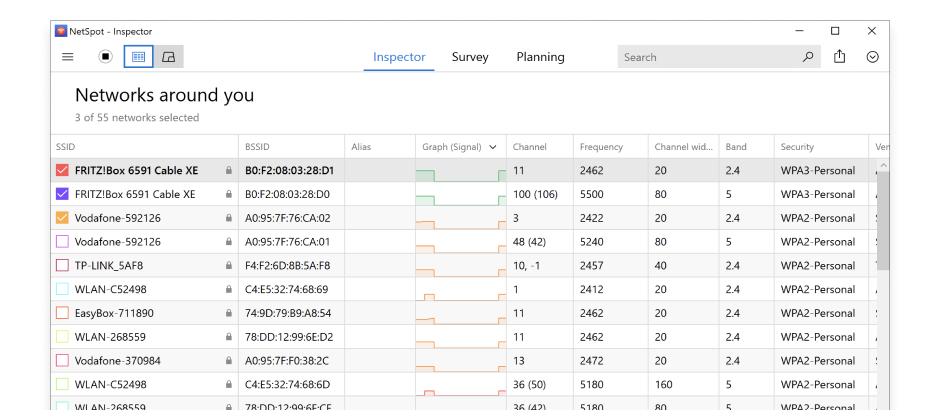This screenshot has height=410, width=940.
Task: Click the Search input field
Action: (x=710, y=57)
